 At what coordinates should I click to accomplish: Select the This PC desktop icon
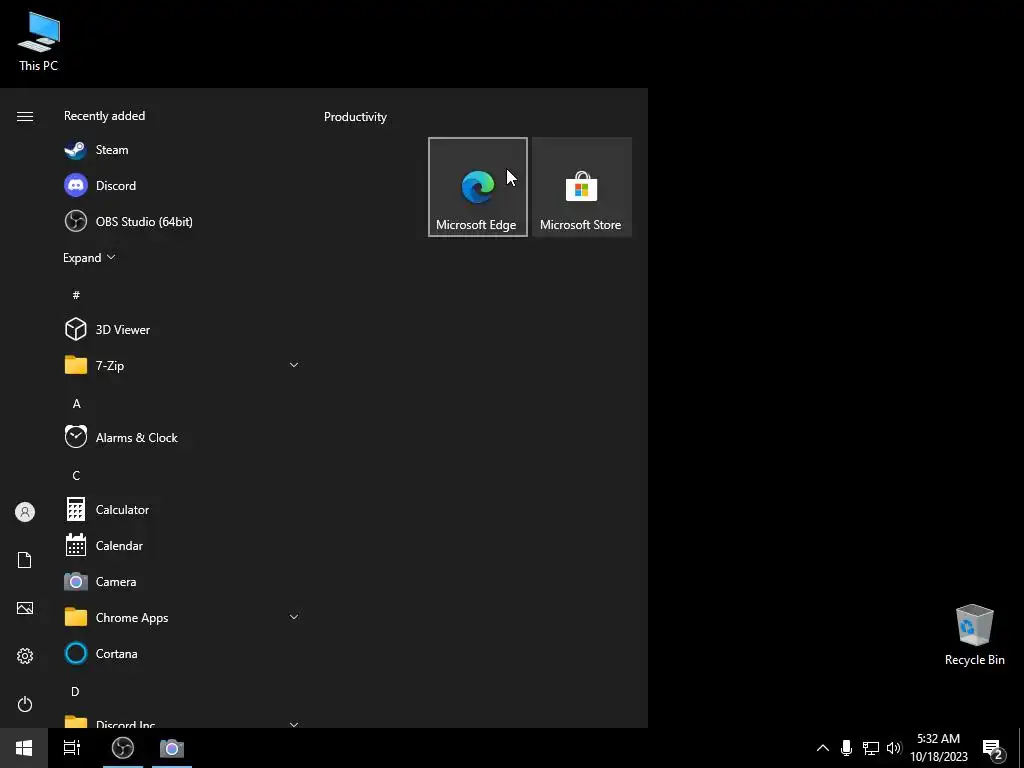(39, 42)
